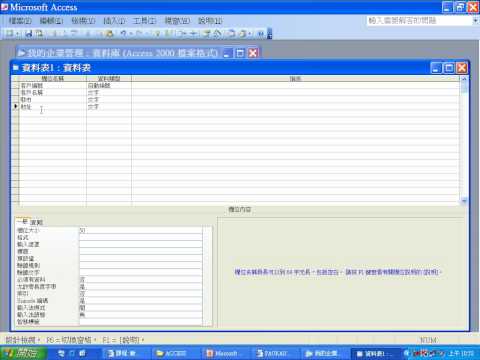Open the New Object dropdown arrow
This screenshot has width=480, height=360.
[250, 34]
